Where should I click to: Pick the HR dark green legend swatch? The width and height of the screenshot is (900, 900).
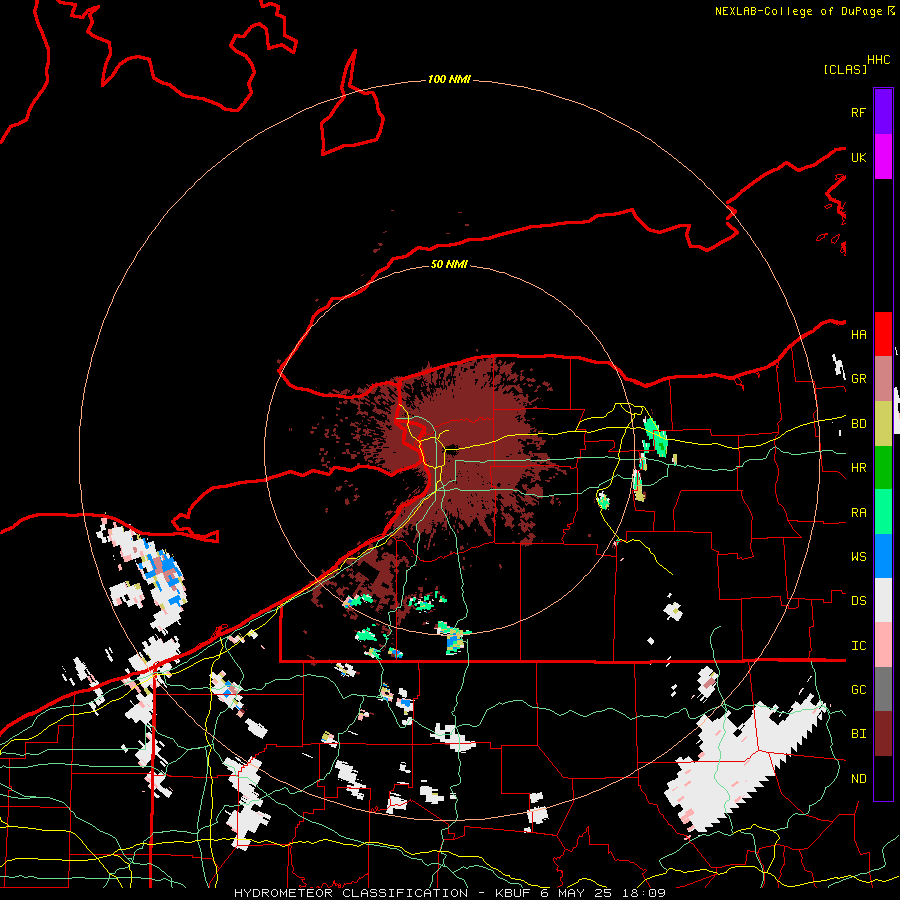pyautogui.click(x=883, y=468)
